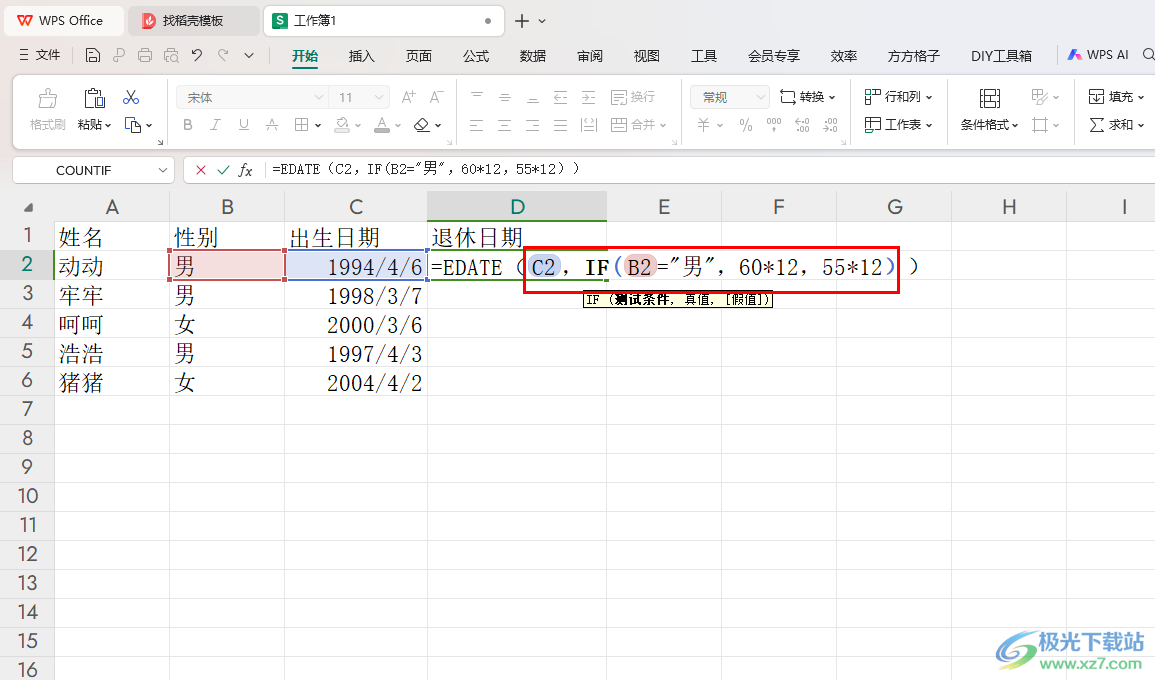Toggle wrap text (换行)
1155x680 pixels.
[633, 97]
